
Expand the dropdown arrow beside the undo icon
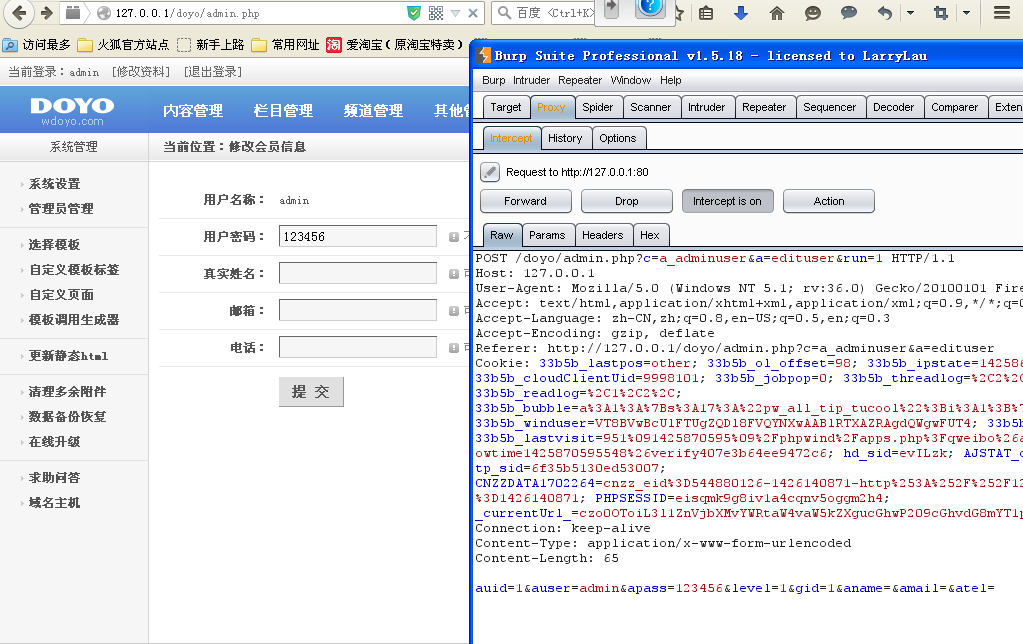click(910, 13)
